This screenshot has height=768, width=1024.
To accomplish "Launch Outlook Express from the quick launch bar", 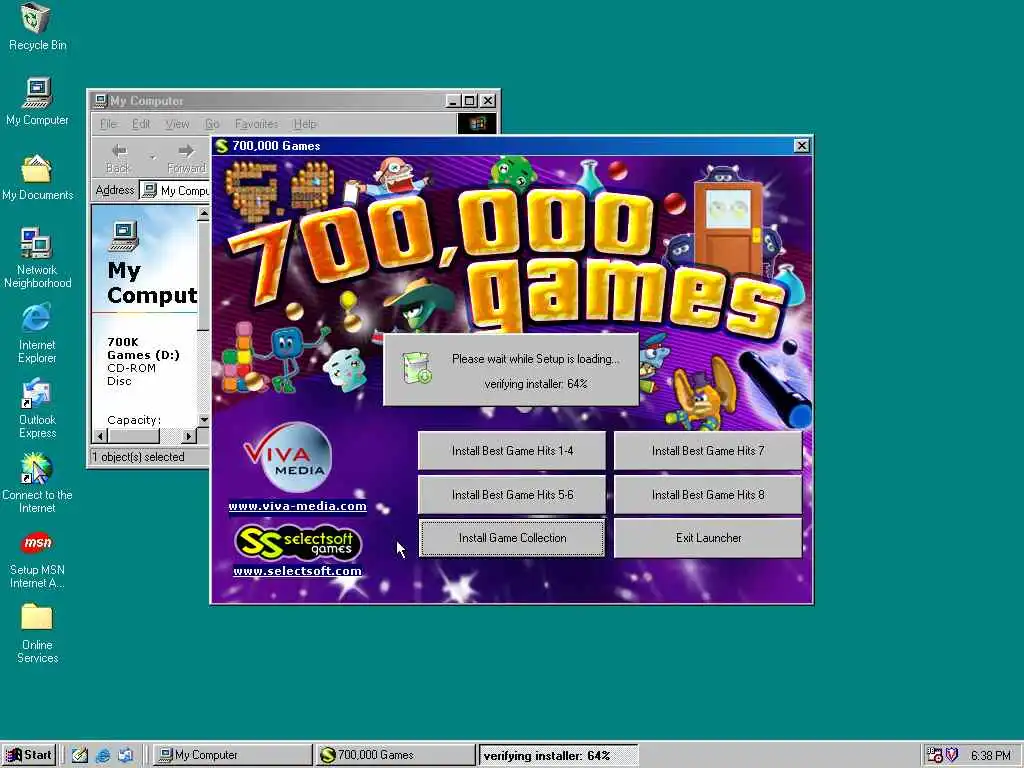I will click(x=125, y=755).
